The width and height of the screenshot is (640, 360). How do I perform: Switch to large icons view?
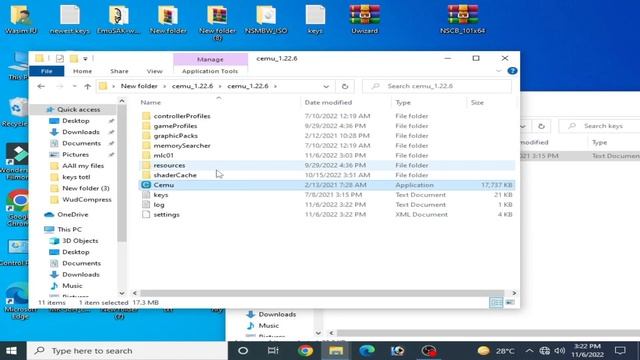510,302
